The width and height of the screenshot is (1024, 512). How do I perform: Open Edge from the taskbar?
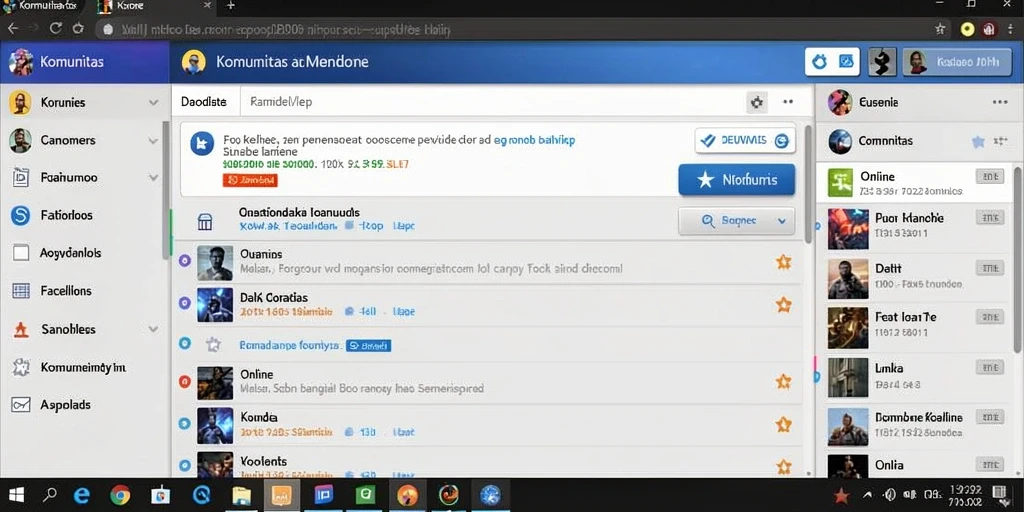(x=82, y=495)
